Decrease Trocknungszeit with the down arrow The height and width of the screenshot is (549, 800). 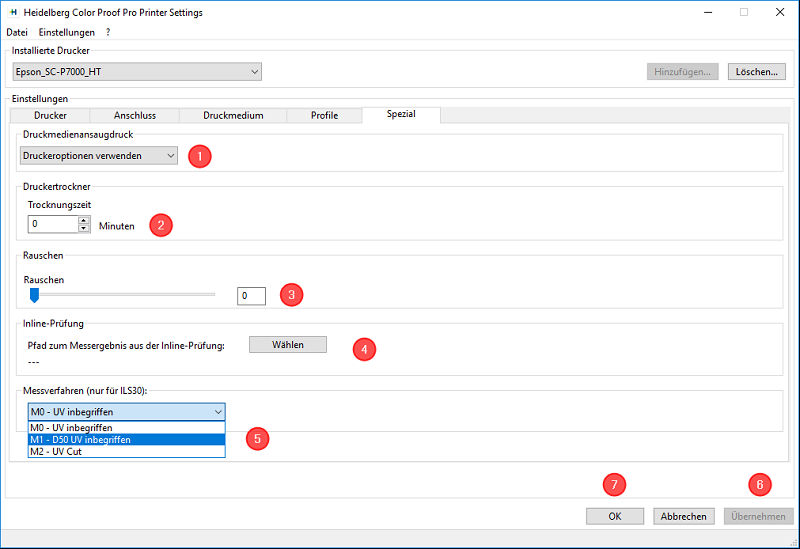click(x=84, y=229)
